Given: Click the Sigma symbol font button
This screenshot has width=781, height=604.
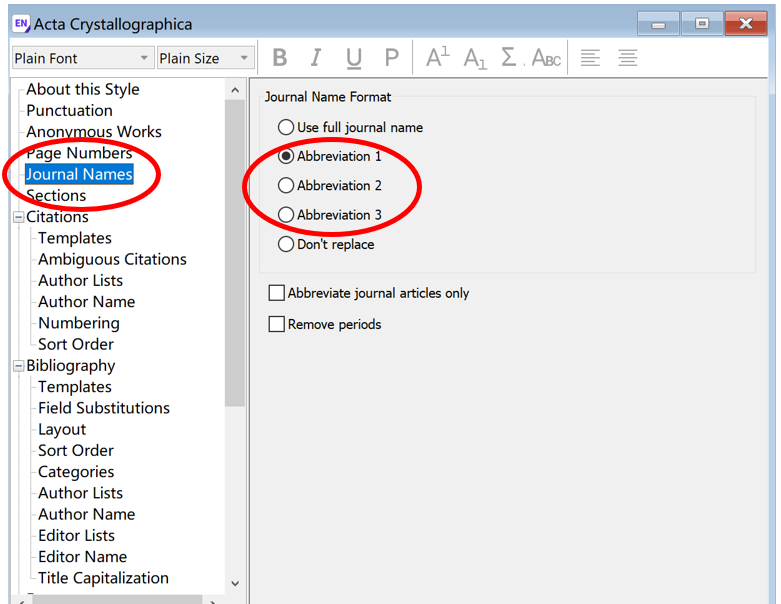Looking at the screenshot, I should coord(509,58).
